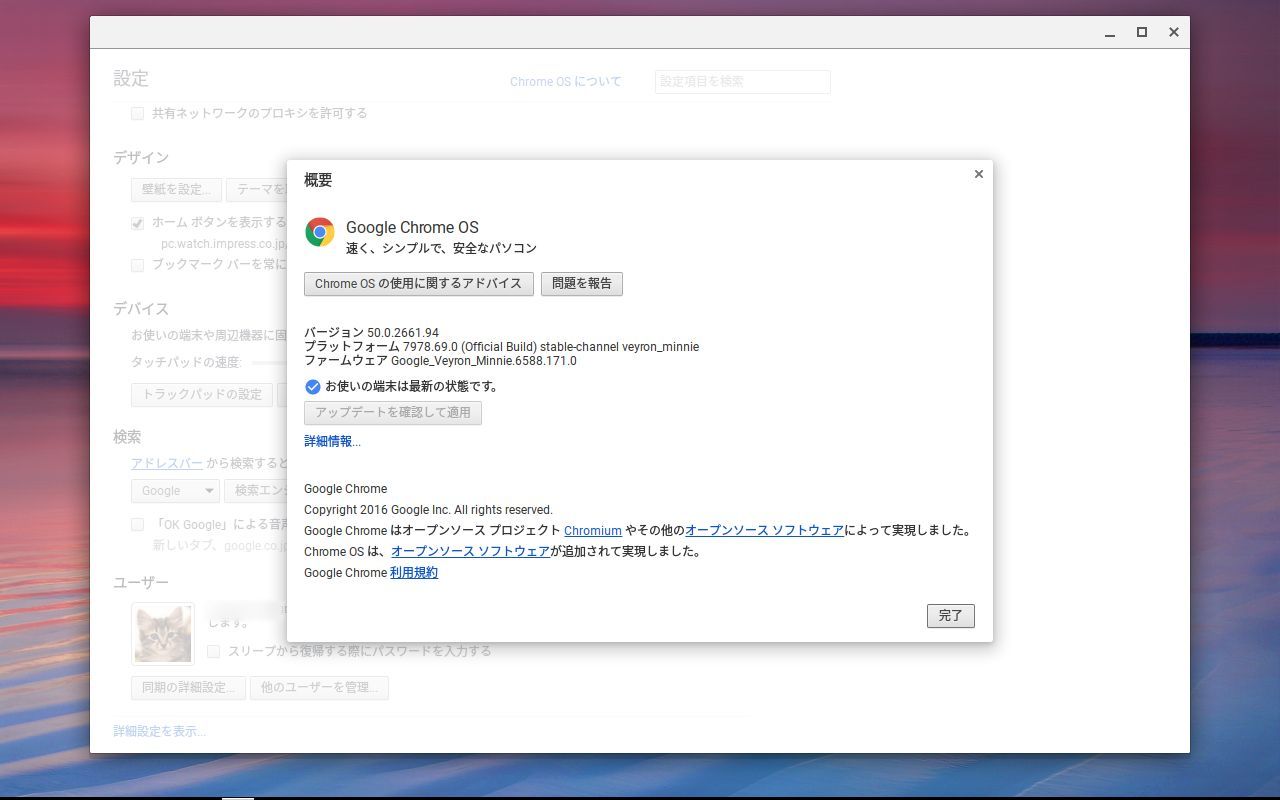Open the 利用規約 link
Screen dimensions: 1280x800
point(414,573)
